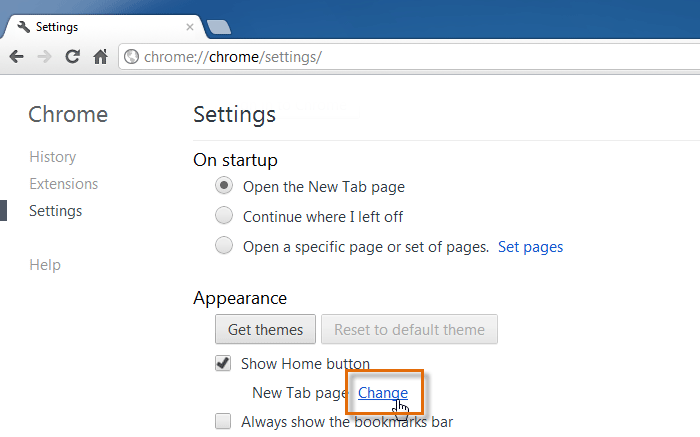Viewport: 700px width, 437px height.
Task: Enable Always show the bookmarks bar checkbox
Action: 223,421
